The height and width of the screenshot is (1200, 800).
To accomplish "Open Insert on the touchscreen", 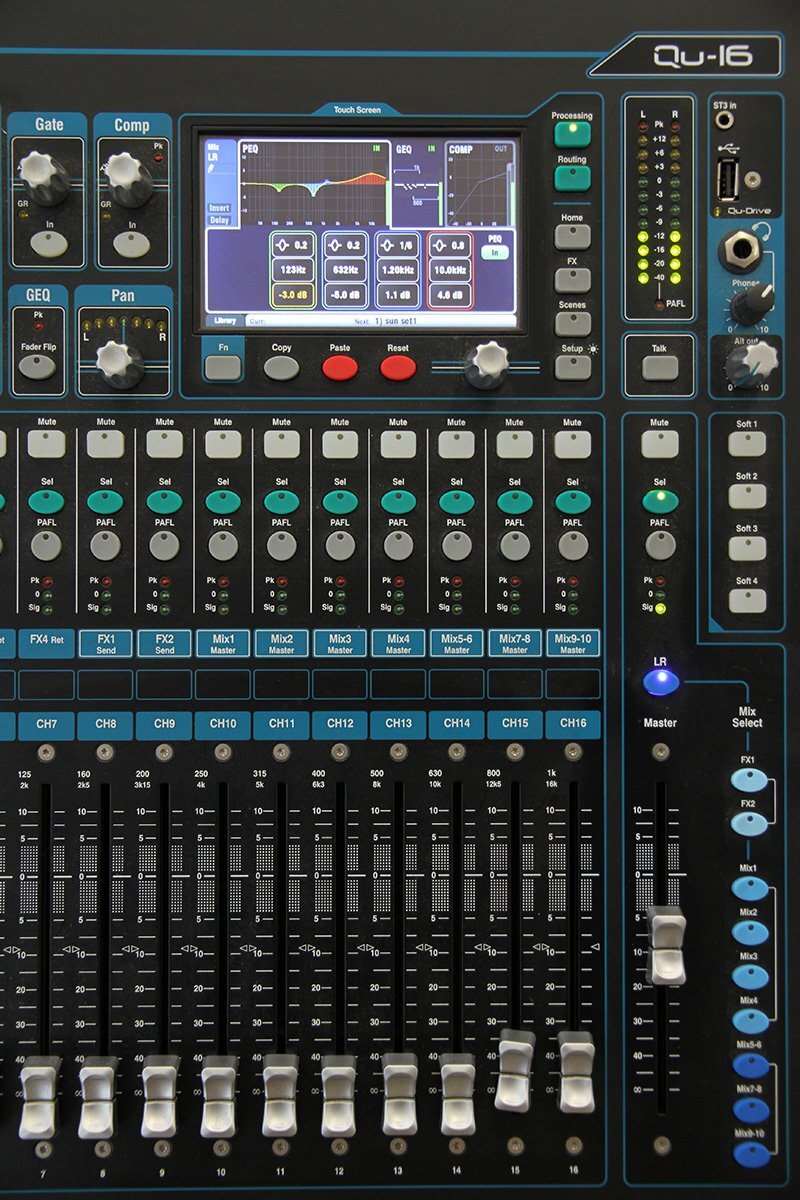I will coord(219,208).
